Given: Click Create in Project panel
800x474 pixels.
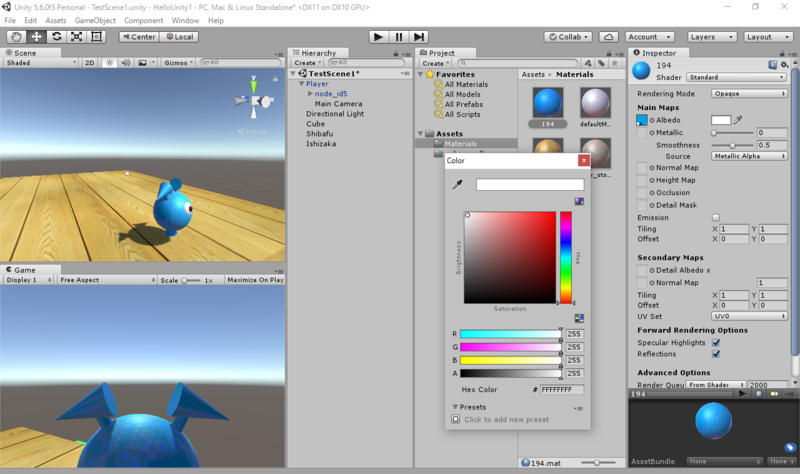Looking at the screenshot, I should (x=436, y=63).
